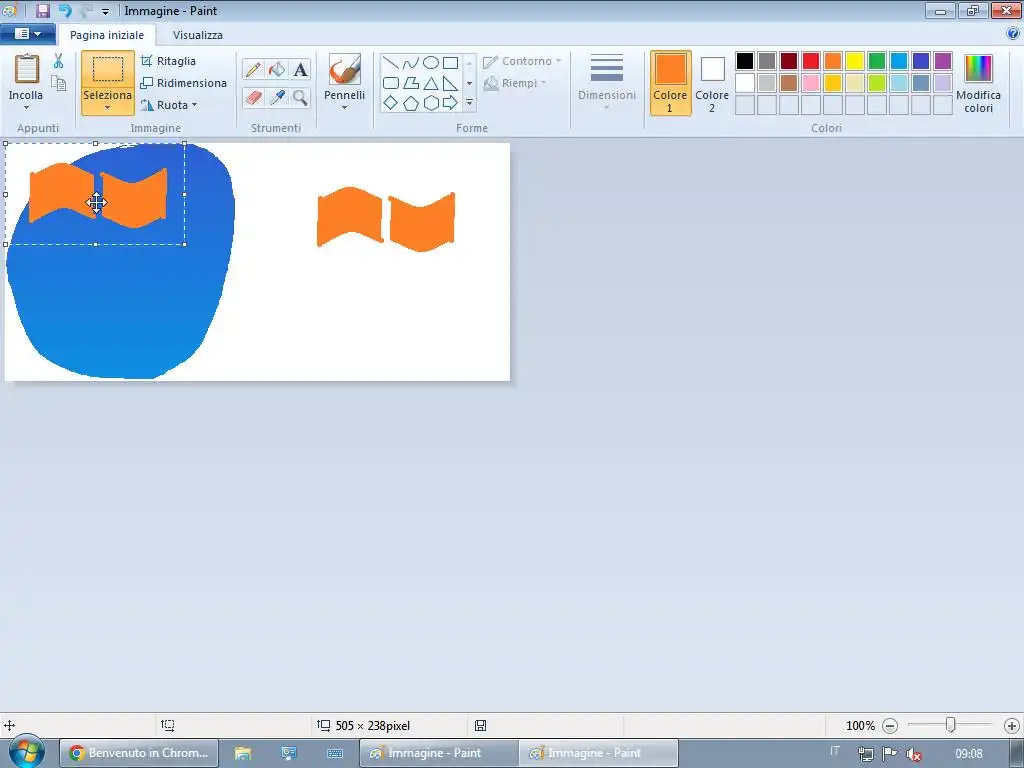Click zoom out minus button
The height and width of the screenshot is (768, 1024).
point(890,726)
